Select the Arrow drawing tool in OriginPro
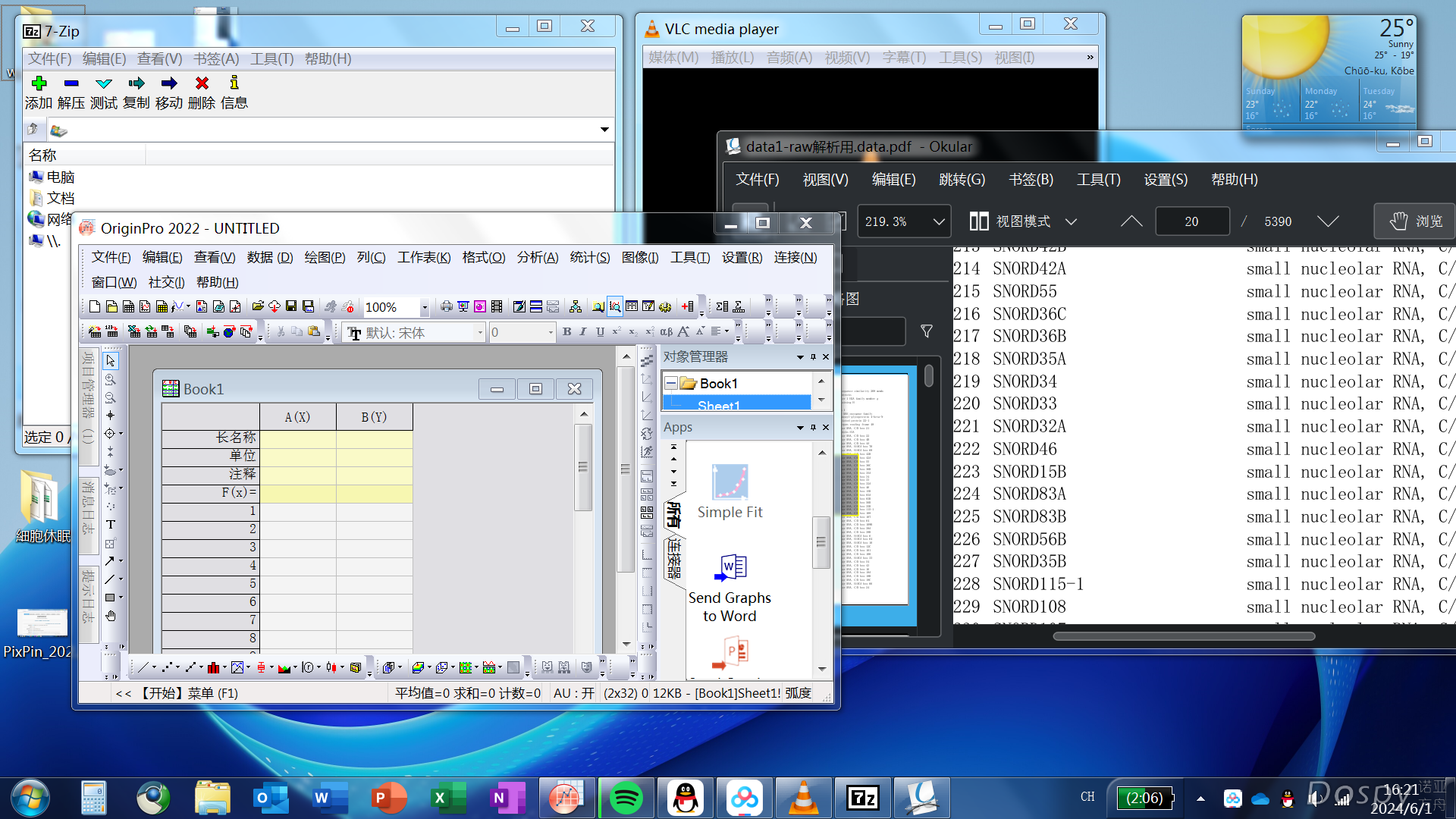Screen dimensions: 1456x819 (111, 561)
